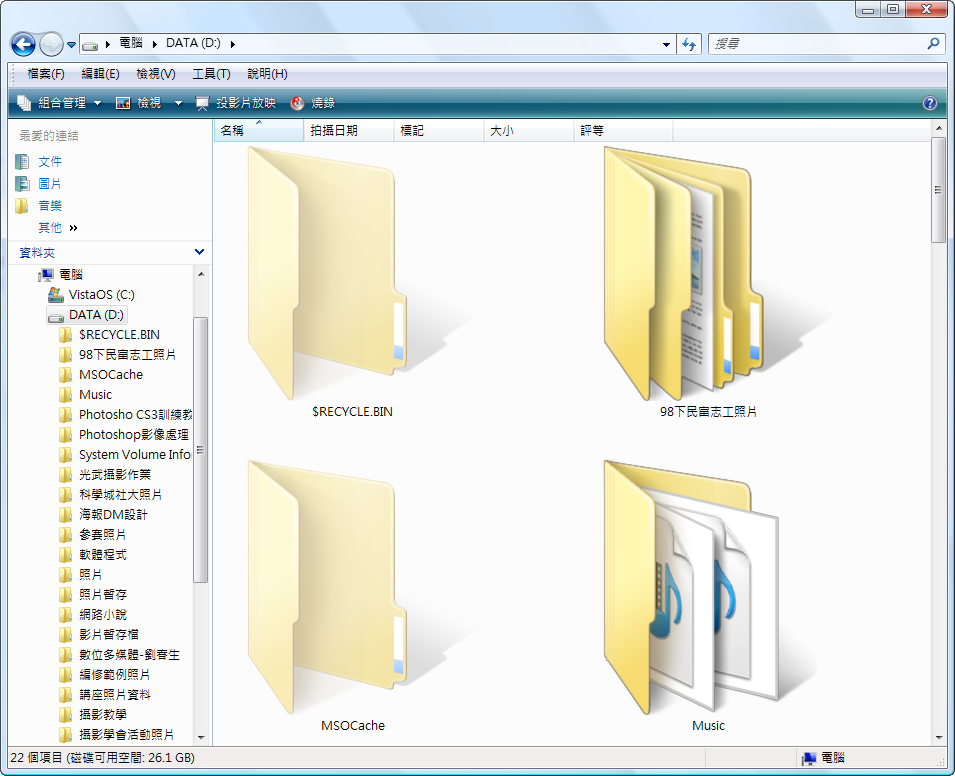The width and height of the screenshot is (955, 776).
Task: Click the search magnifier icon
Action: [933, 44]
